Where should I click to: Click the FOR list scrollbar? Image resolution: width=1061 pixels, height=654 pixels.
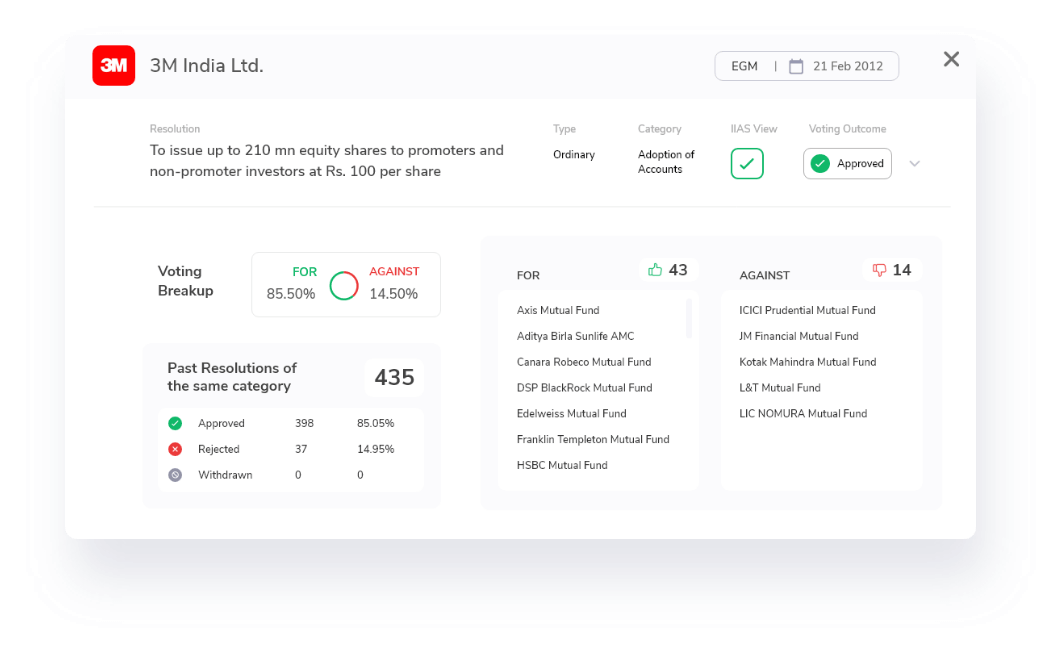pos(689,318)
